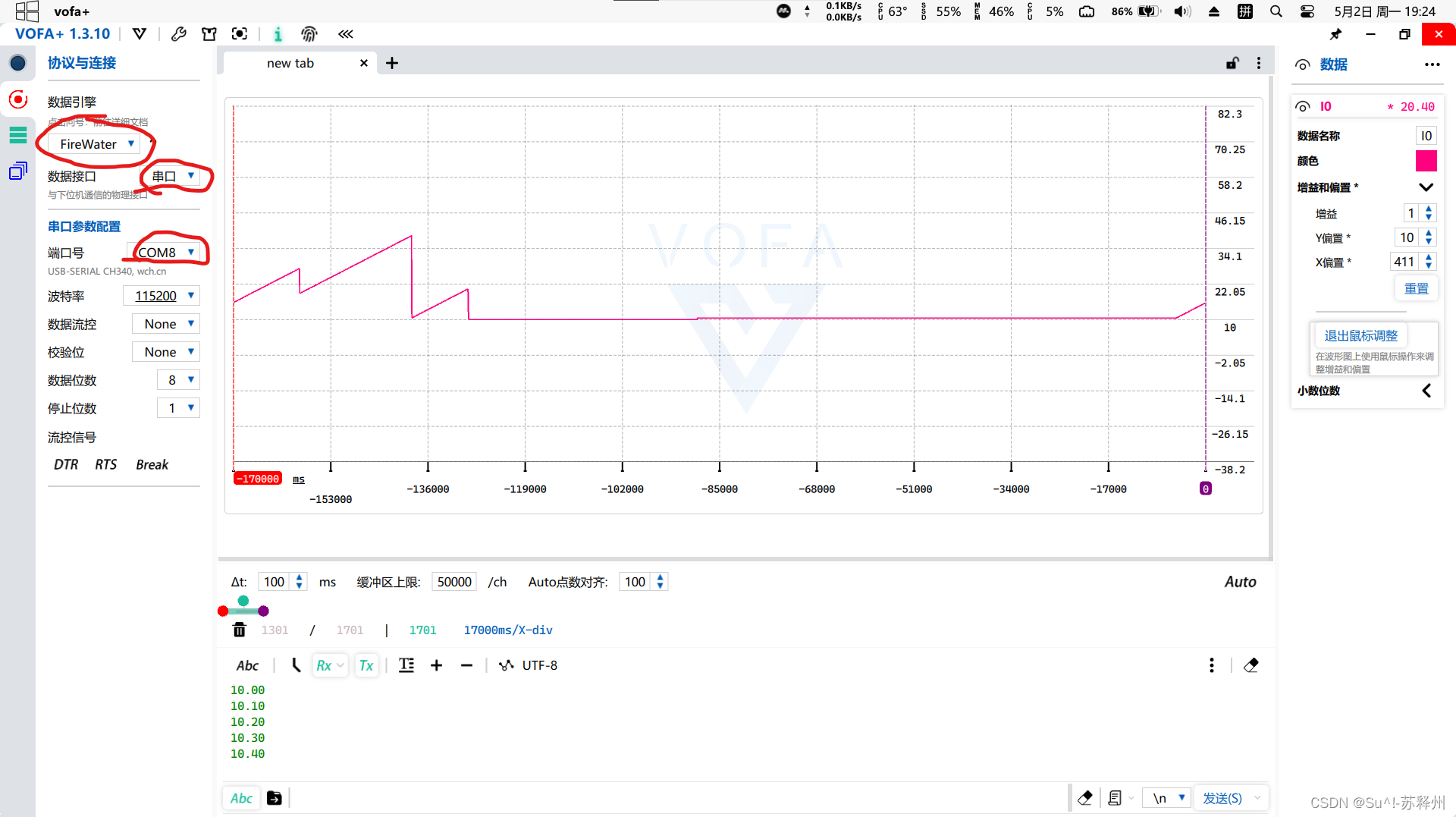Open the 数据流控 None dropdown
Viewport: 1456px width, 817px height.
click(166, 324)
